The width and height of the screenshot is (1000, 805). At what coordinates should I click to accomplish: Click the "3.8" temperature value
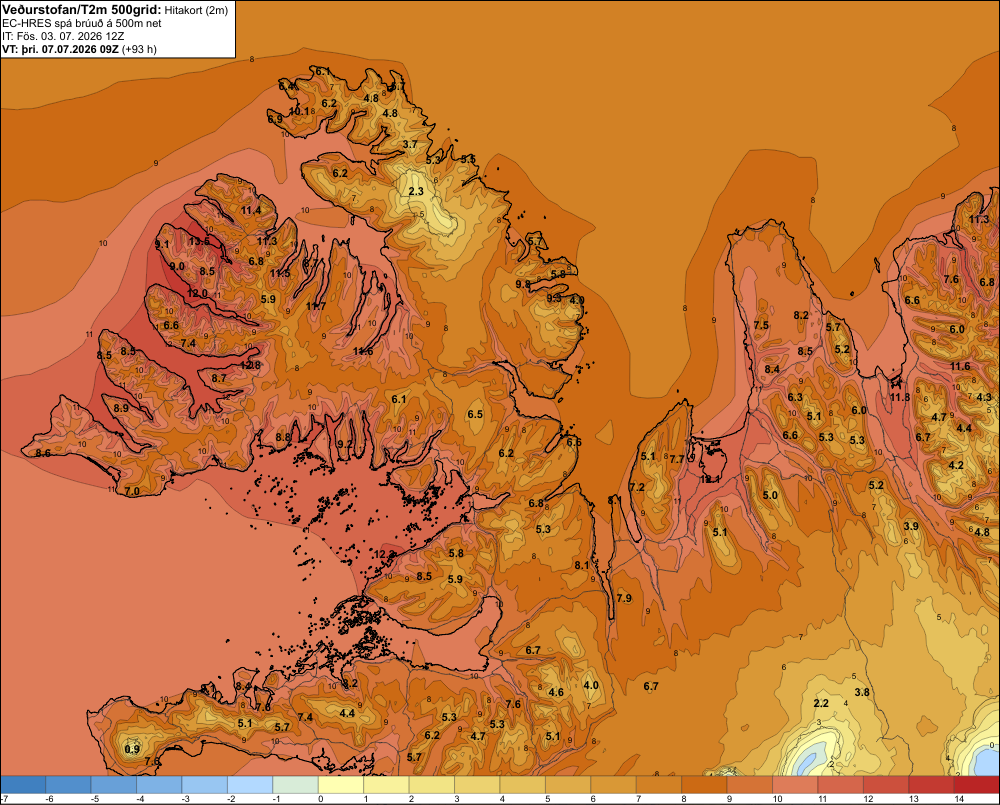coord(862,692)
